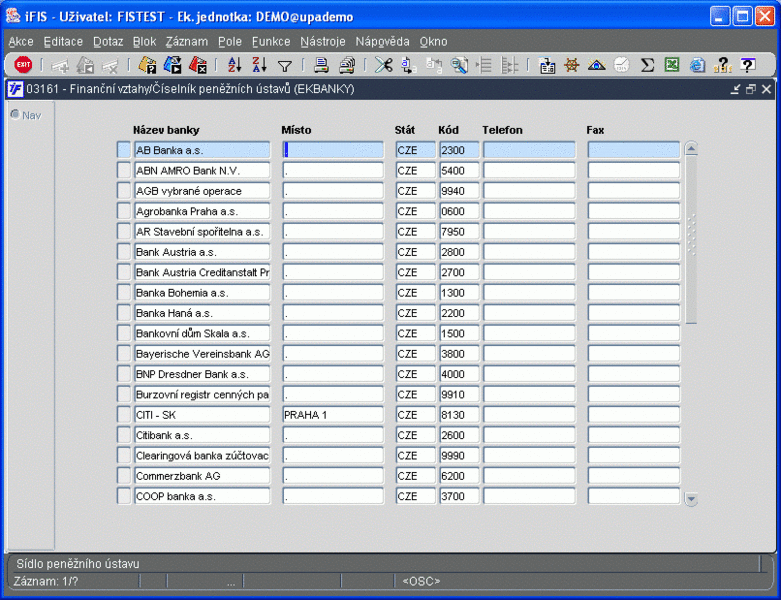Viewport: 781px width, 600px height.
Task: Tick the selector box for AB Banka a.s.
Action: [124, 150]
